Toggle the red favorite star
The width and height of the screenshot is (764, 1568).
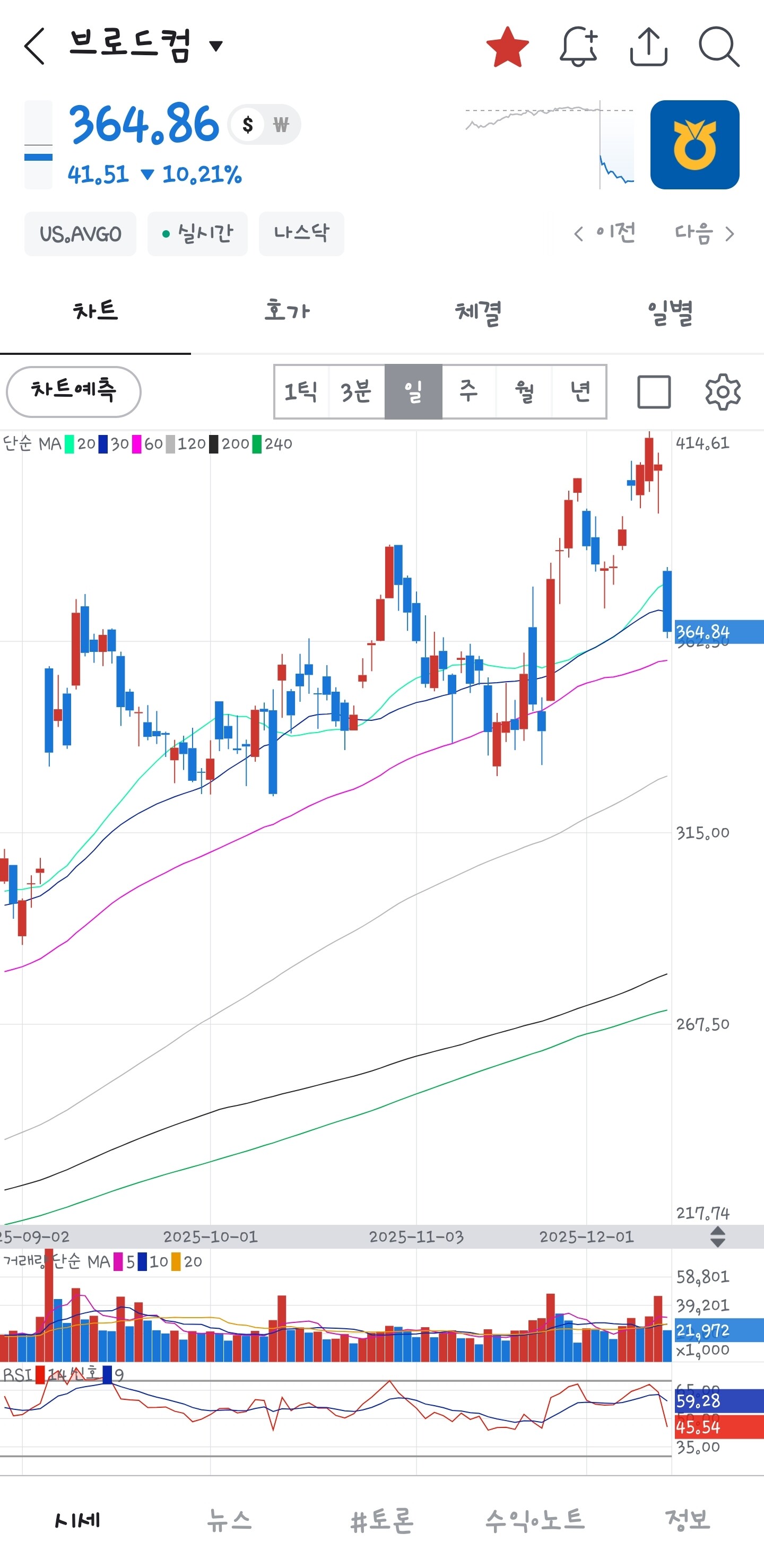tap(507, 47)
